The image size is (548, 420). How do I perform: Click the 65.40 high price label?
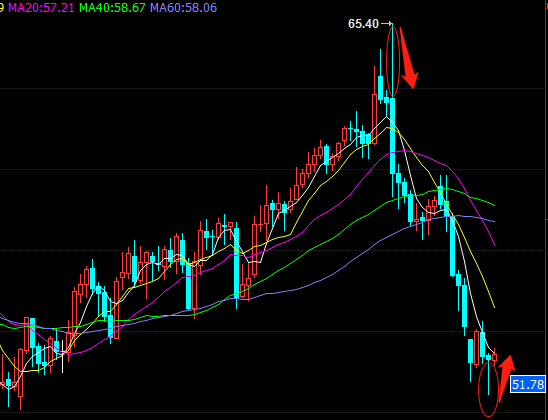(363, 24)
